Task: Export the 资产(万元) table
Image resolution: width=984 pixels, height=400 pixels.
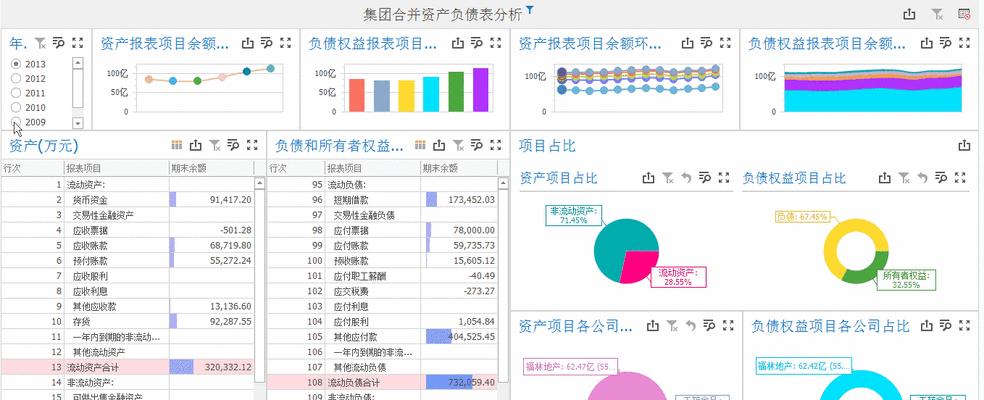Action: click(x=196, y=145)
